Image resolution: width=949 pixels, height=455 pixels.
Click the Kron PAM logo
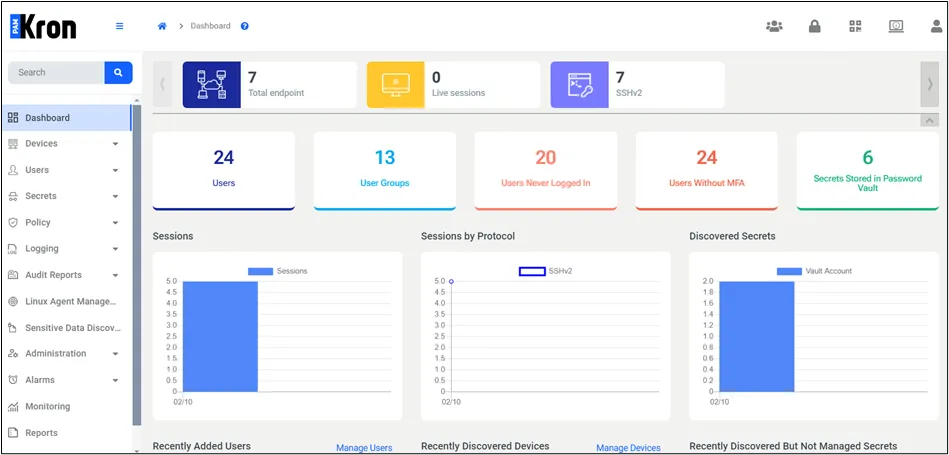coord(43,27)
